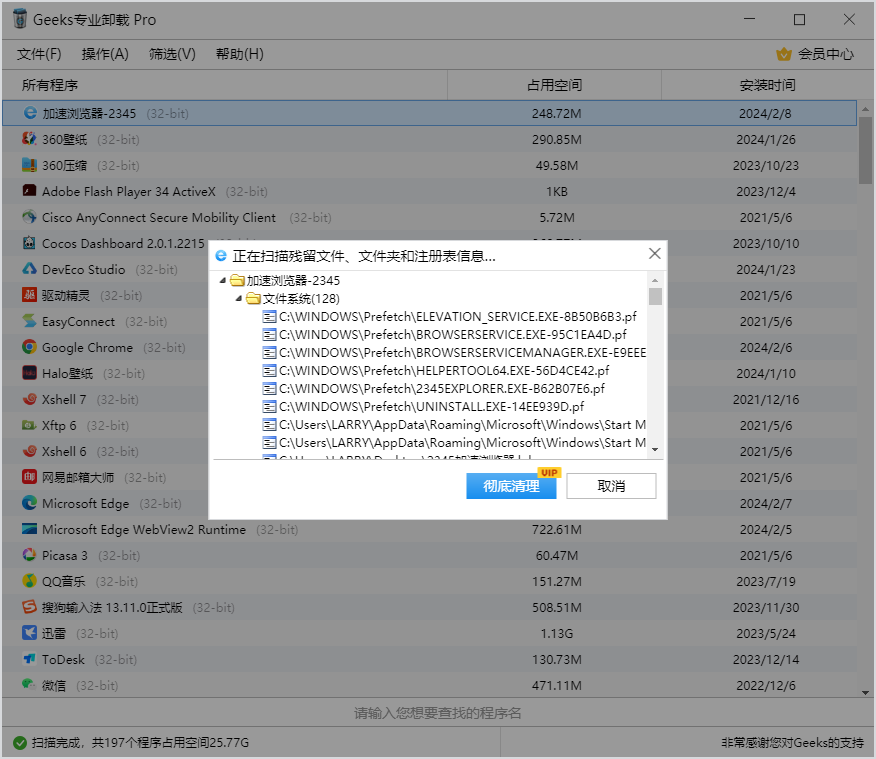The image size is (876, 759).
Task: Select the Microsoft Edge WebView2 Runtime row
Action: (x=429, y=529)
